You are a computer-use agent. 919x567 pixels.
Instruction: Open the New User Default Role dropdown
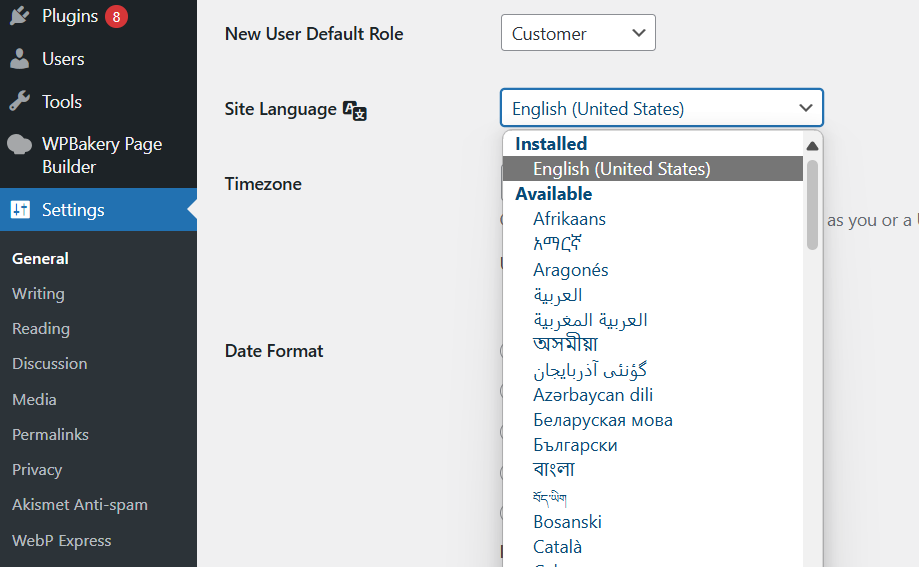point(578,33)
